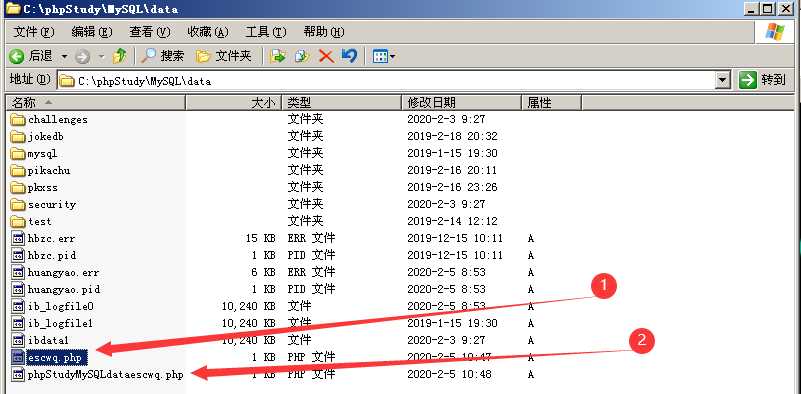The image size is (801, 394).
Task: Sort by 类型 column header
Action: click(x=341, y=103)
